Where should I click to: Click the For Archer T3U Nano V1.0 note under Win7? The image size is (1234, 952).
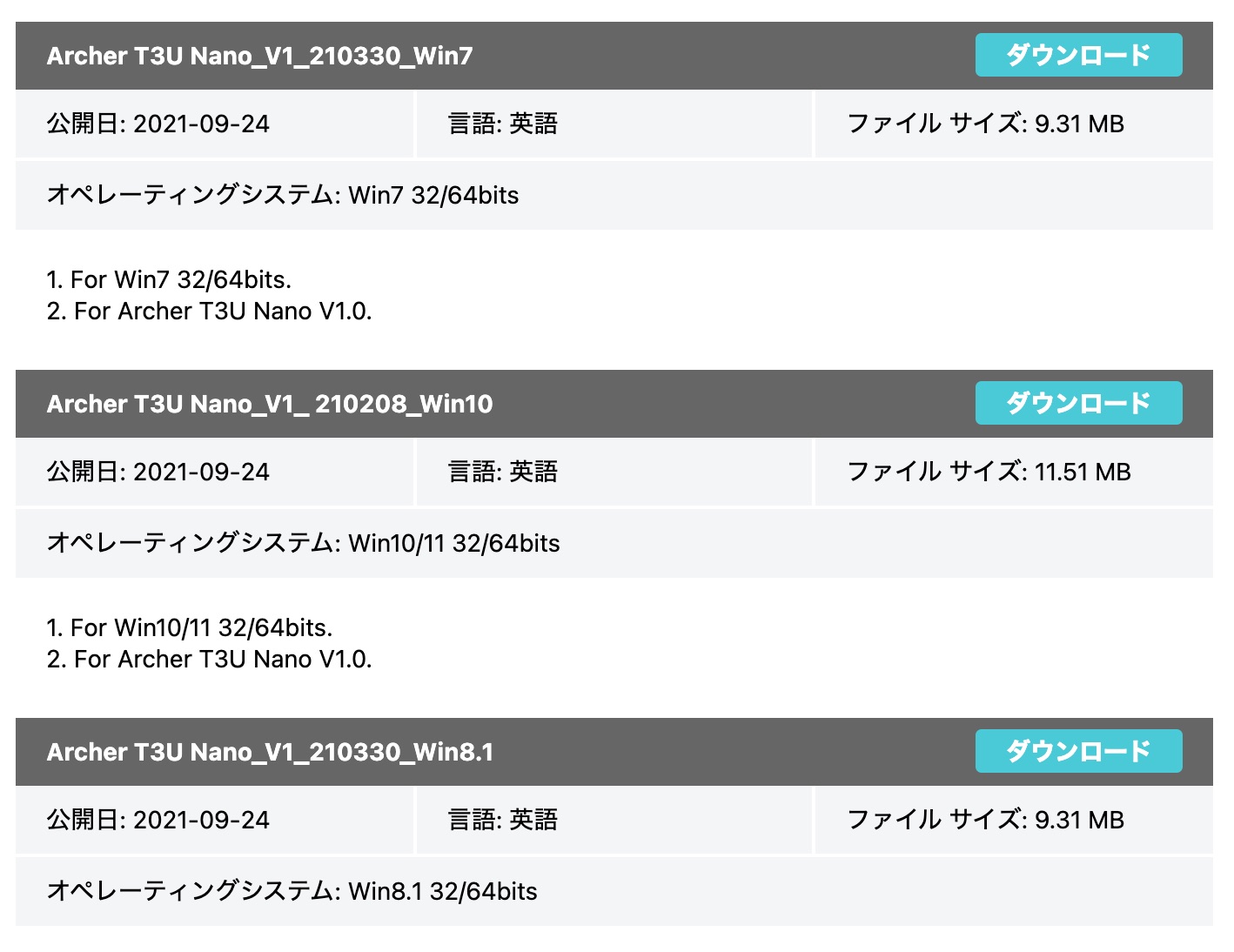tap(209, 311)
